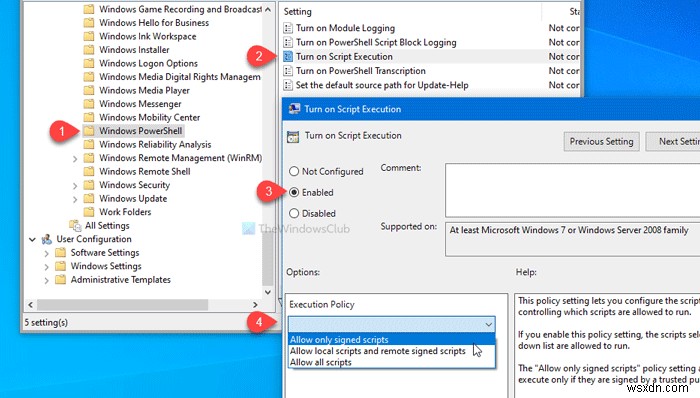
Task: Select the All Settings tree item
Action: [x=107, y=225]
